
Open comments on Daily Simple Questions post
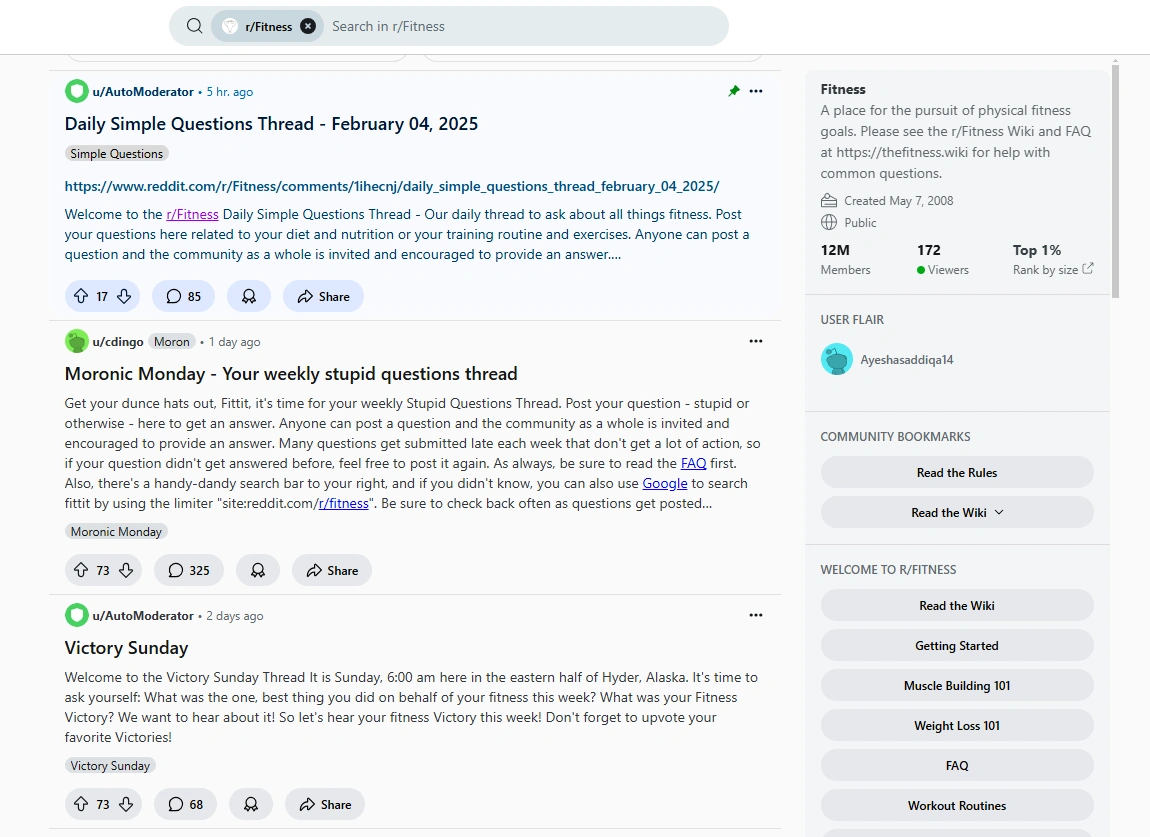183,296
